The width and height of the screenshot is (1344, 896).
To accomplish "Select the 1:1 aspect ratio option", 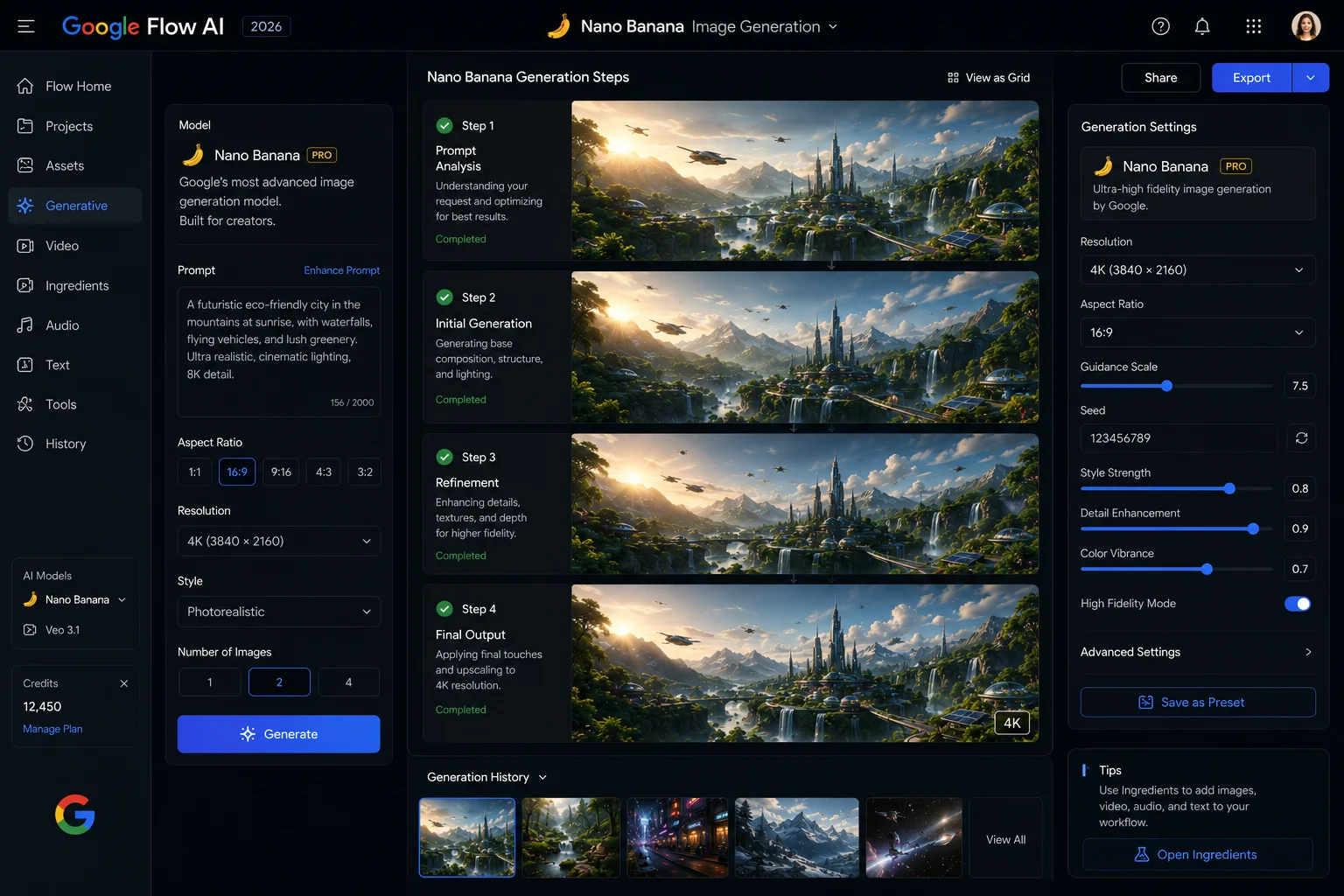I will point(195,472).
